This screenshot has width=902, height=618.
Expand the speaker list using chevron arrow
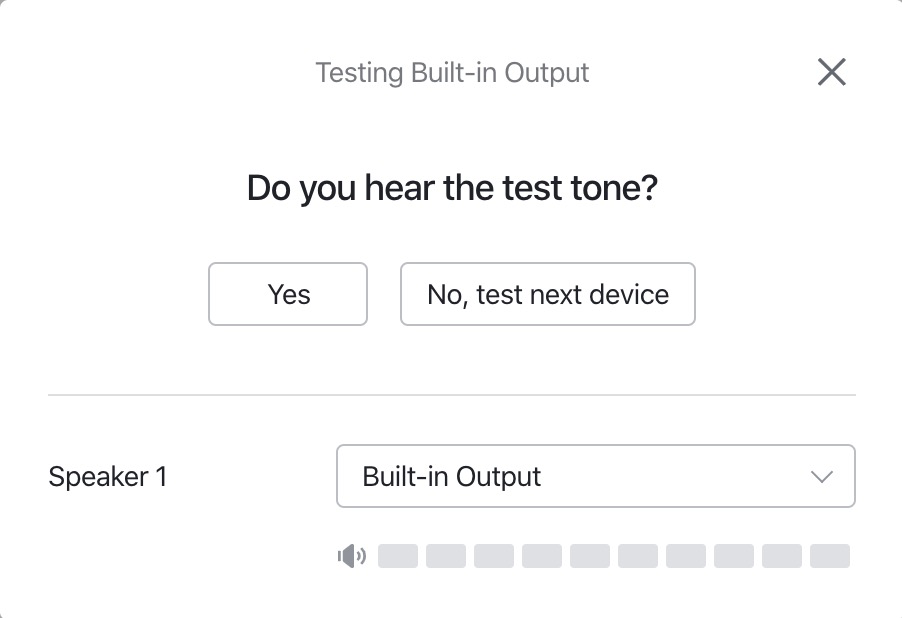point(822,477)
